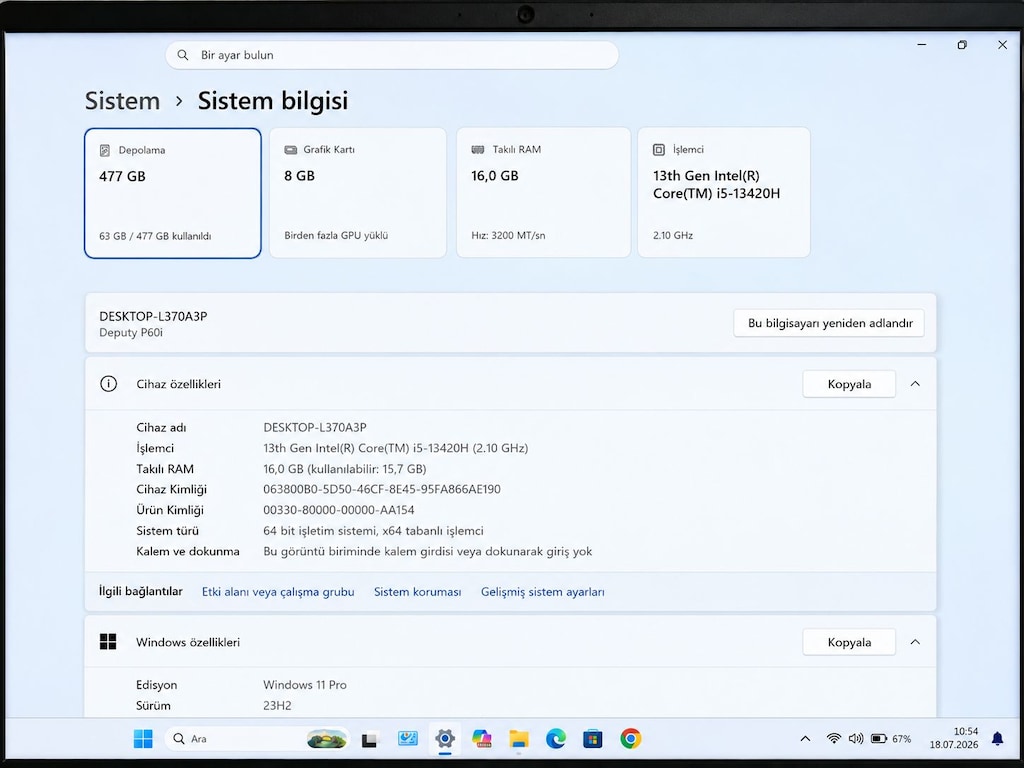Open File Explorer from the taskbar

(519, 739)
